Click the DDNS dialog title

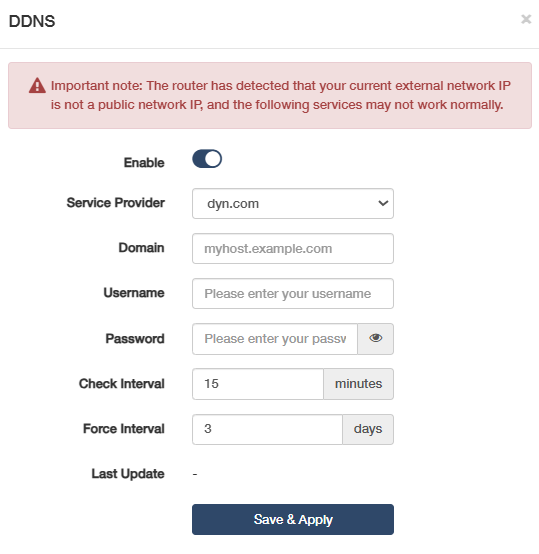coord(32,21)
